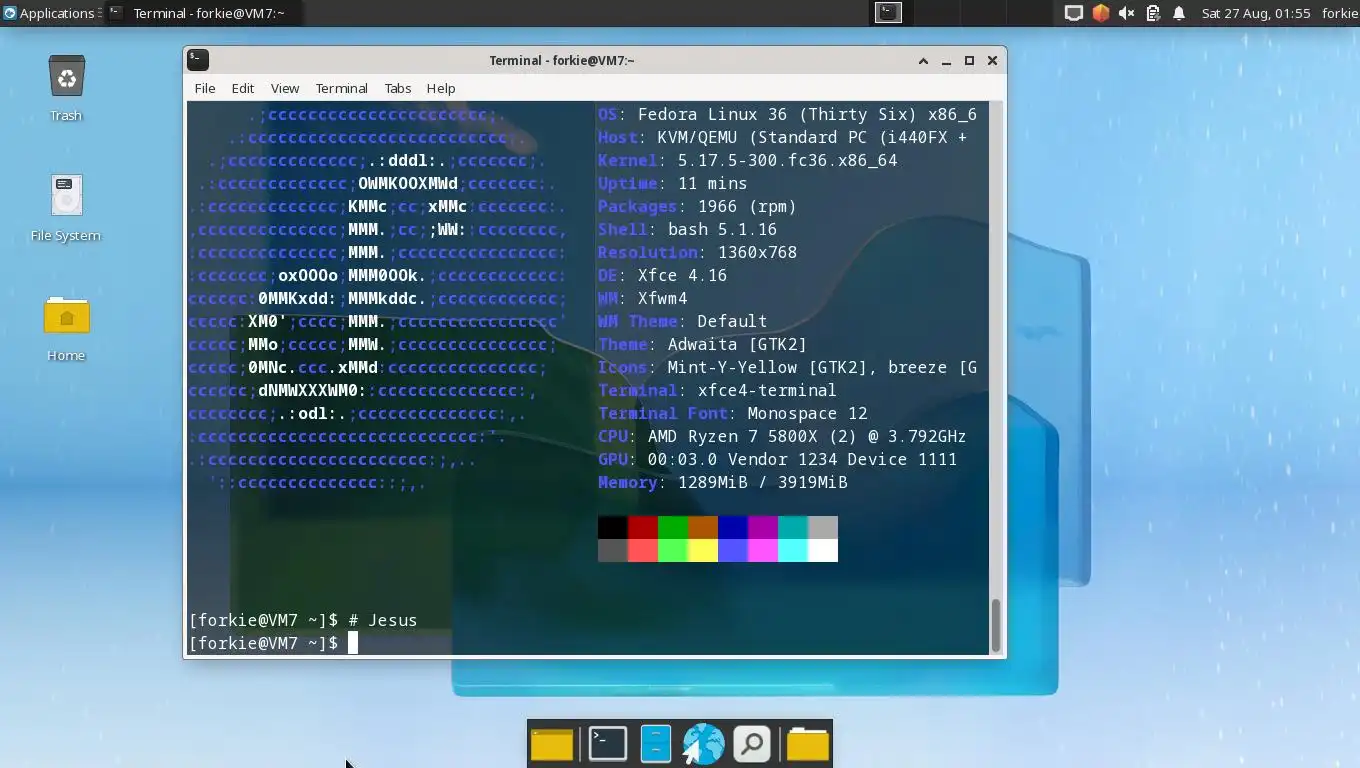Open the rightmost yellow folder in dock
This screenshot has height=768, width=1360.
click(x=807, y=744)
